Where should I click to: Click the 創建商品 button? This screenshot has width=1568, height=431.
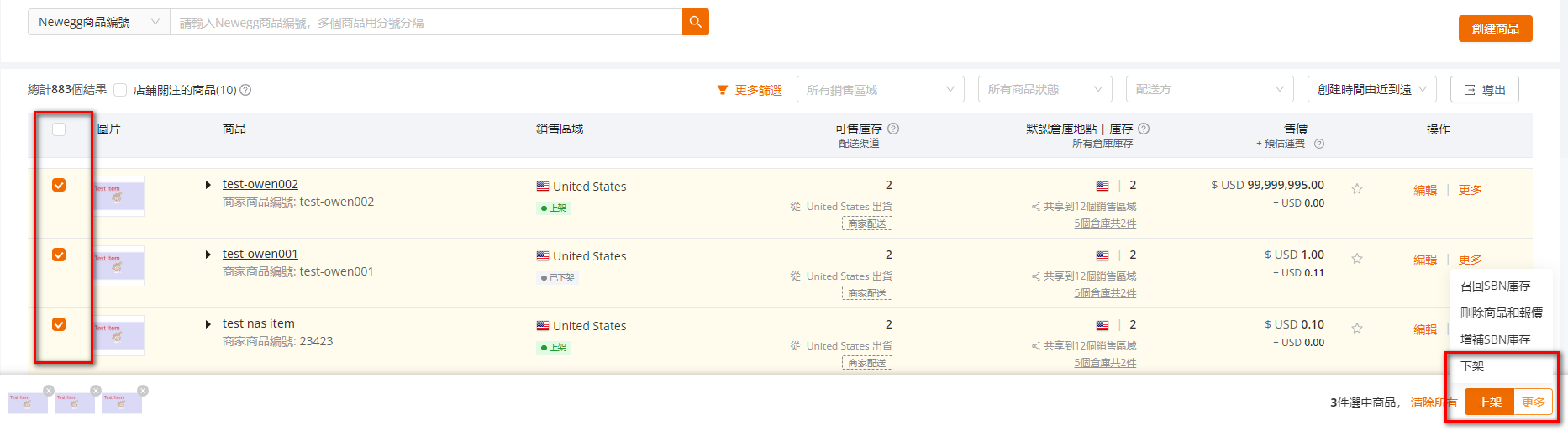(x=1496, y=29)
